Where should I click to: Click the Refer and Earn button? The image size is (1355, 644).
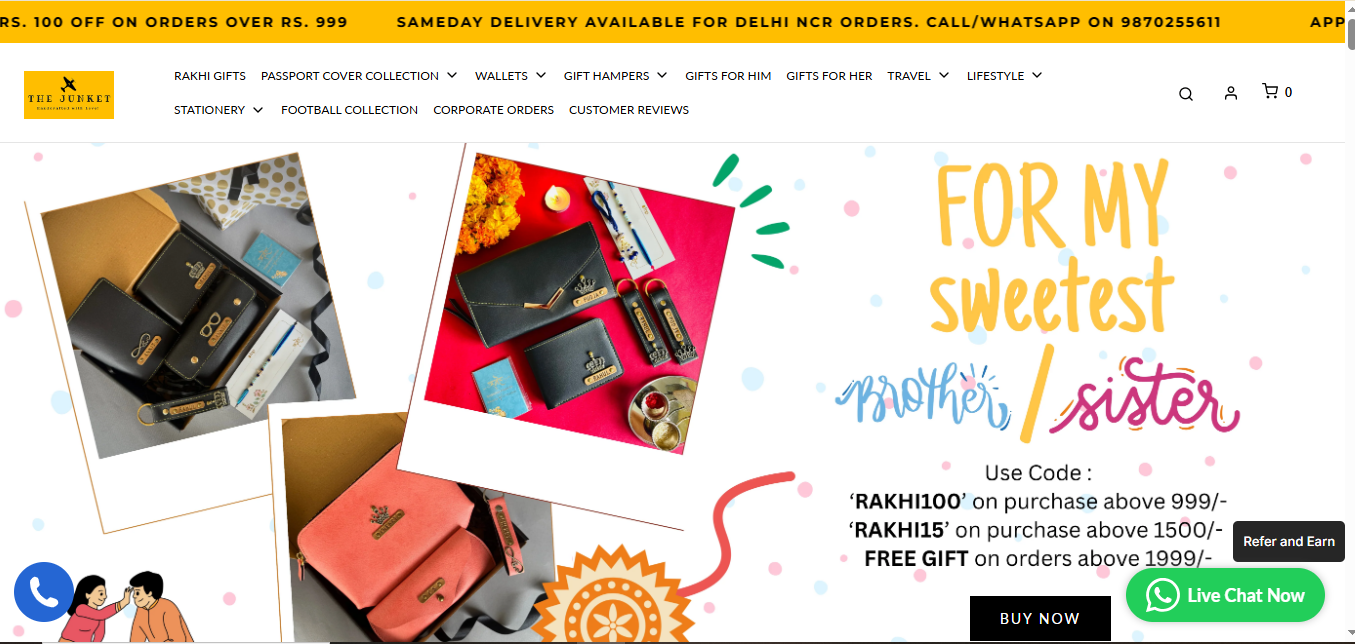pos(1289,541)
